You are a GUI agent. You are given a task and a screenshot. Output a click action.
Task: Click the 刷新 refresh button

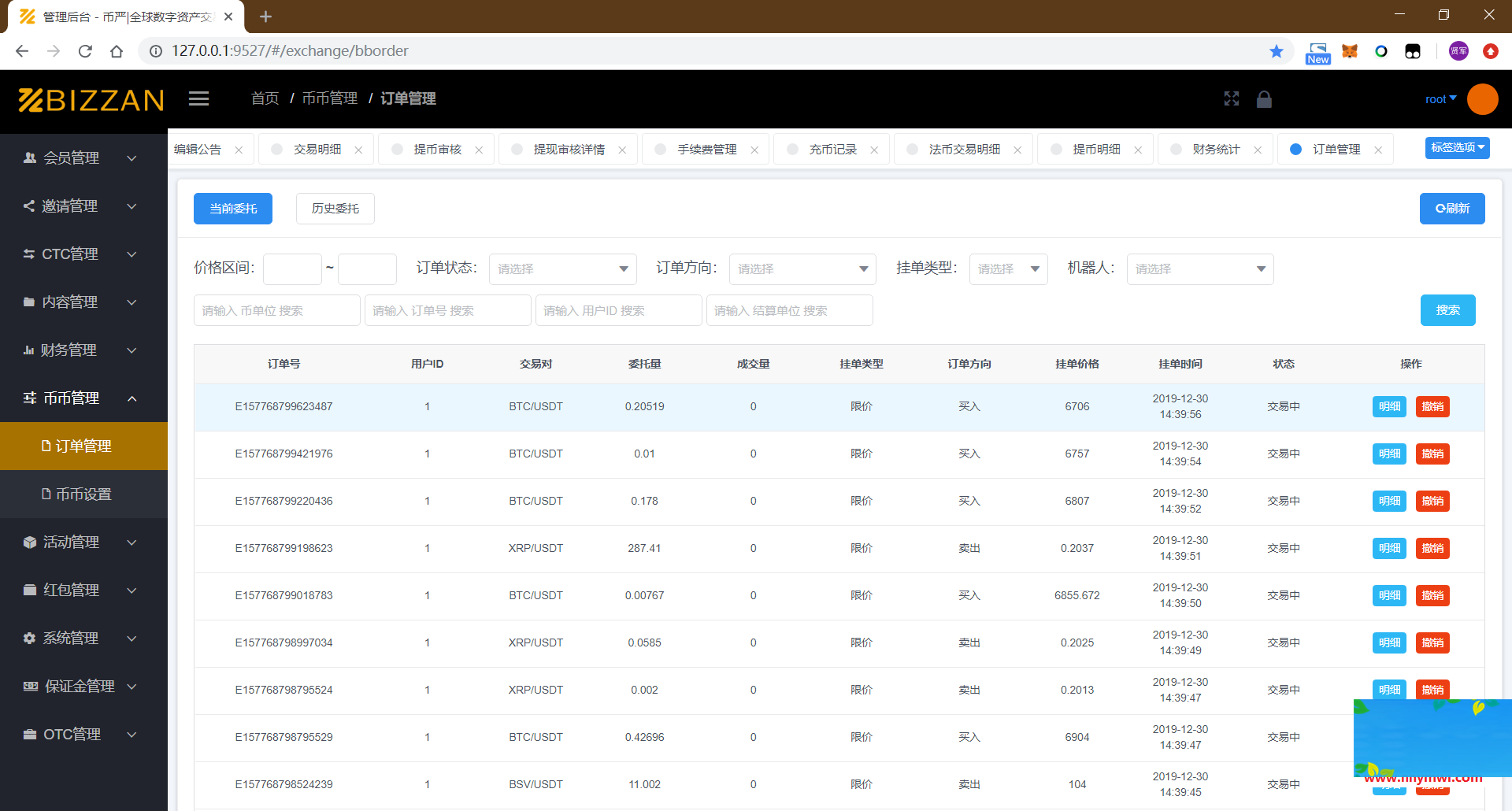pyautogui.click(x=1451, y=209)
